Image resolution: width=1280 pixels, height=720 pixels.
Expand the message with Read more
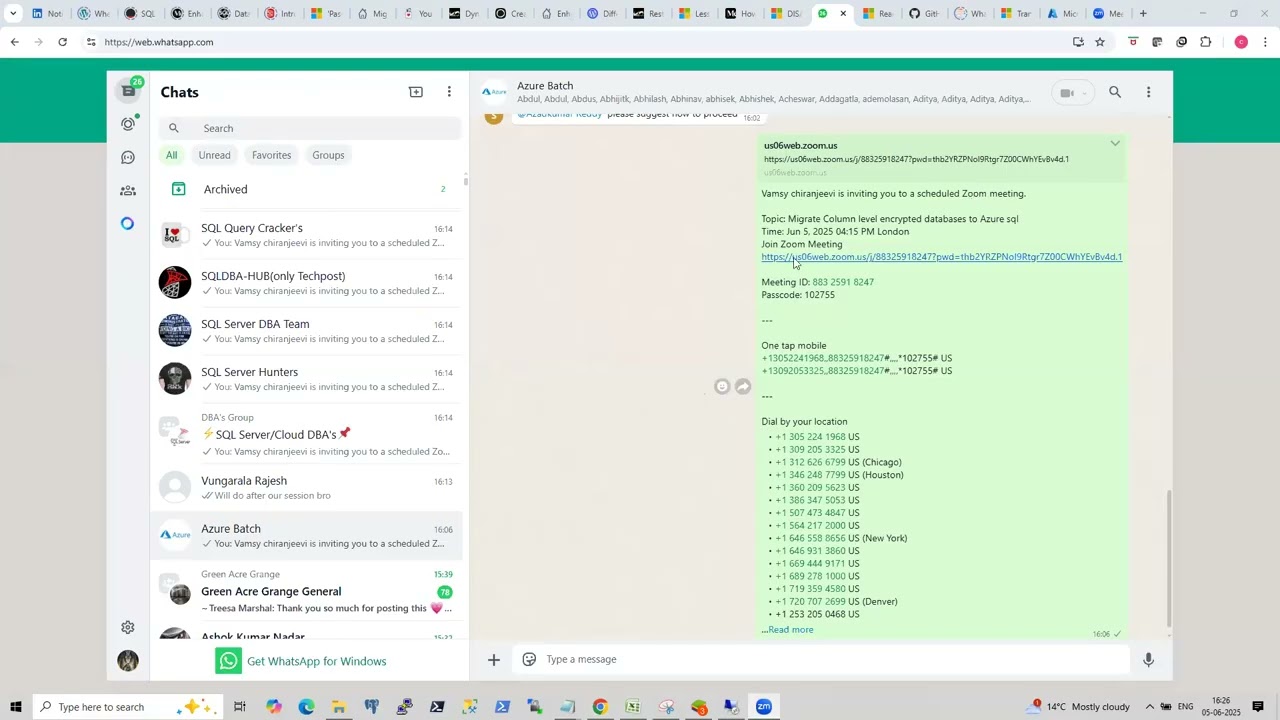[790, 630]
